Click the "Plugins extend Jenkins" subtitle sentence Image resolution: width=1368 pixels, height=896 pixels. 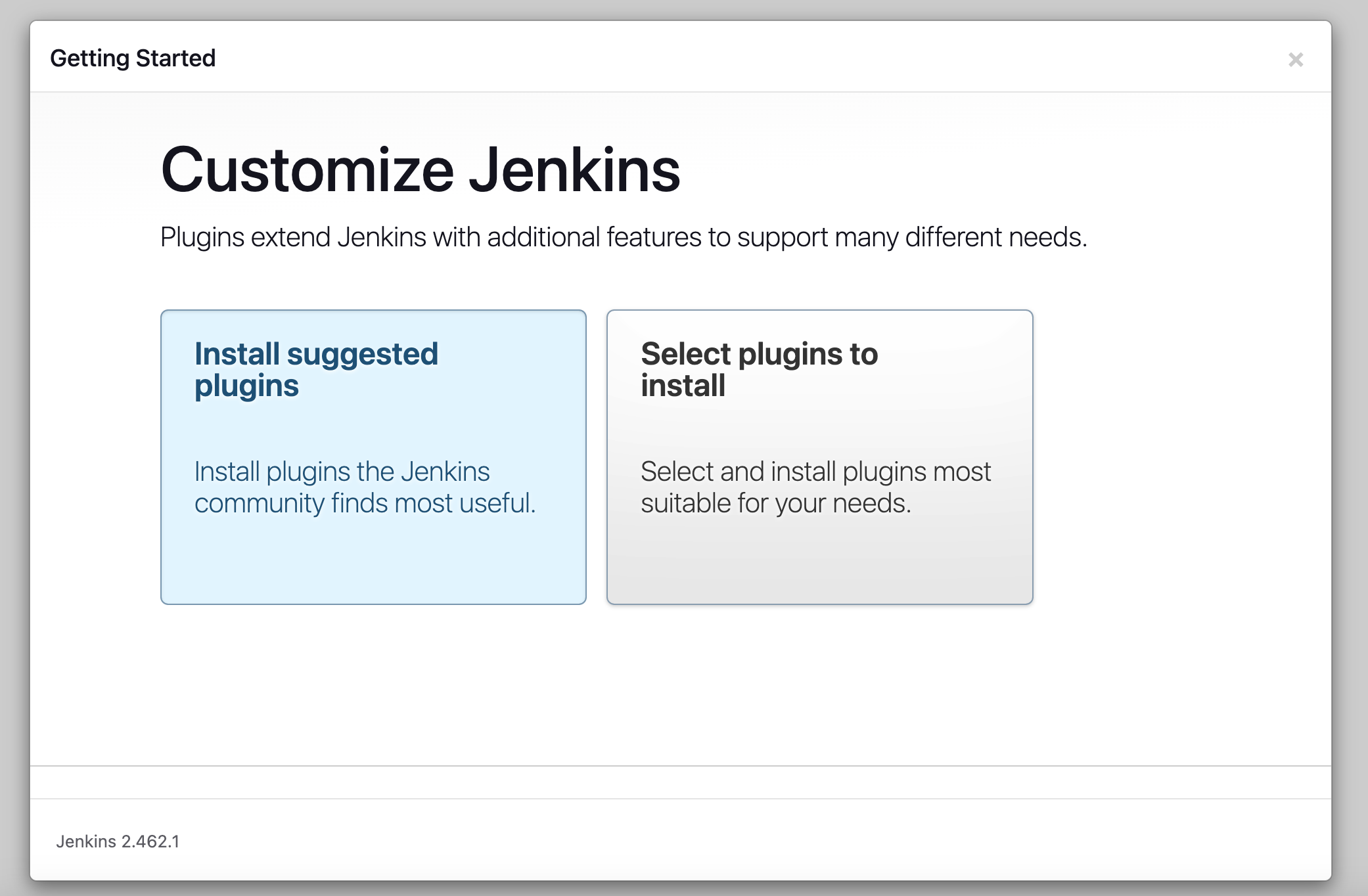[x=623, y=237]
